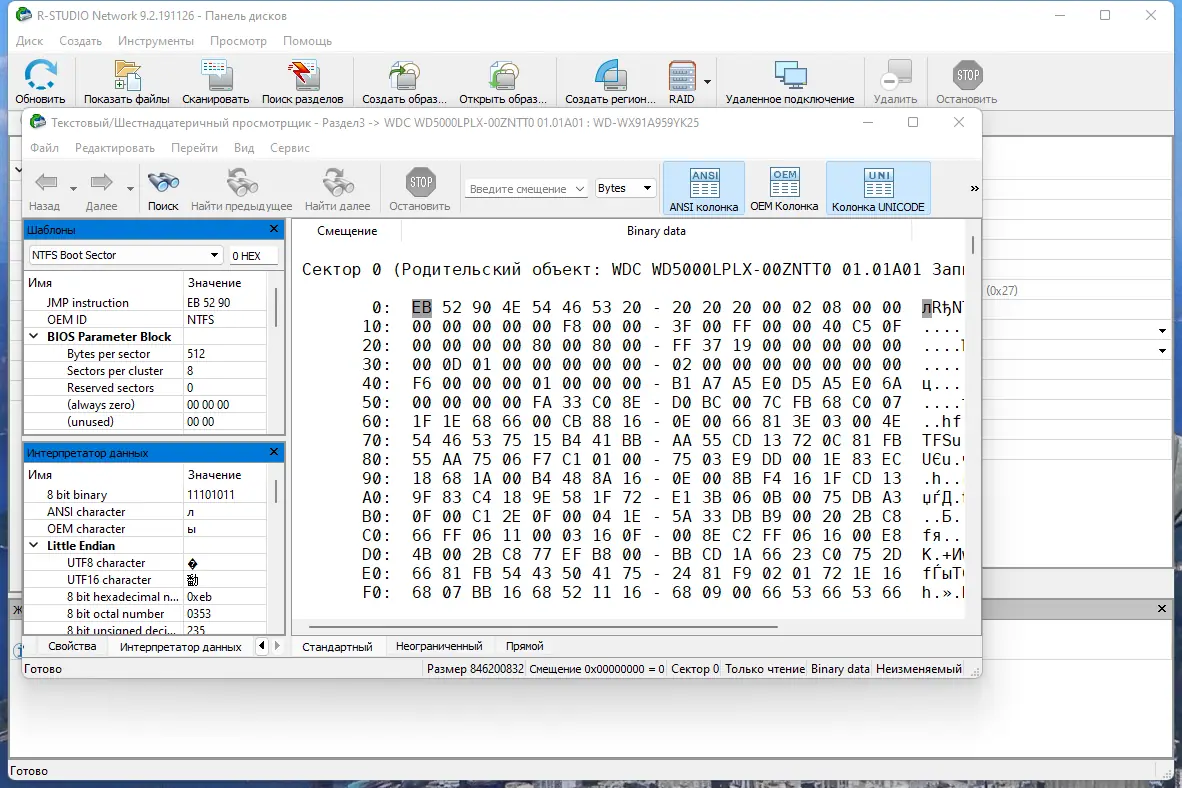Switch to Интерпретатор данных tab
The height and width of the screenshot is (788, 1182).
click(181, 646)
